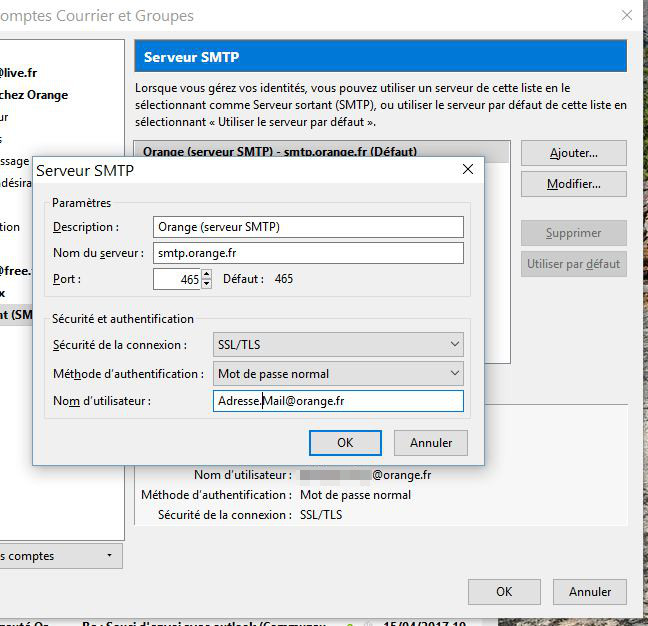Click the Utiliser par défaut button
The image size is (648, 626).
[573, 265]
